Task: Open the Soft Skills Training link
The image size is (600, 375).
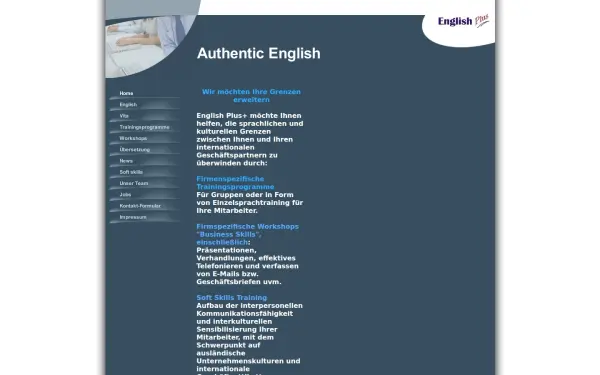Action: tap(232, 298)
